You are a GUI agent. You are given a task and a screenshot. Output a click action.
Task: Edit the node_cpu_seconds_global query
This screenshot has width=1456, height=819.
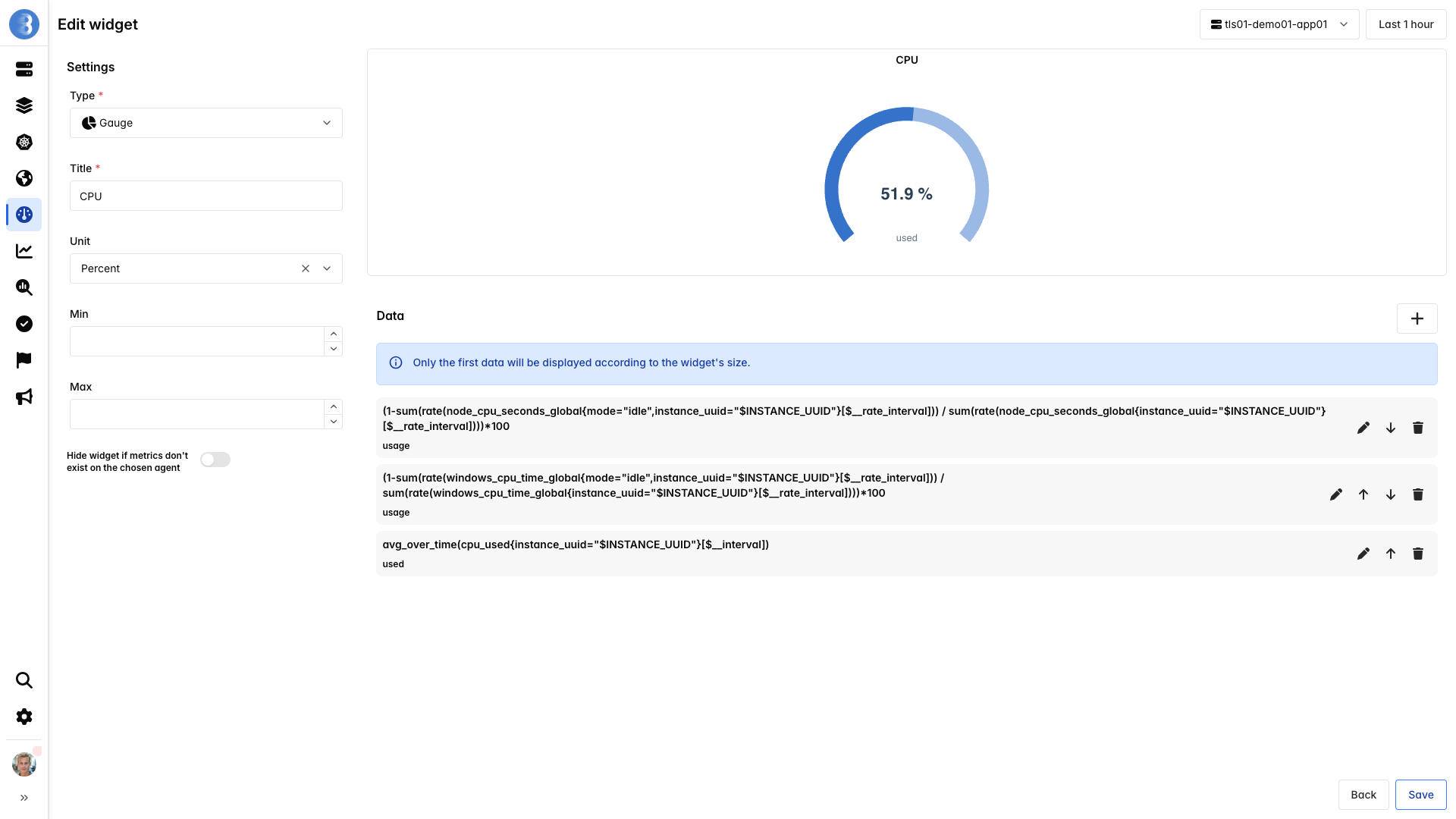1363,428
